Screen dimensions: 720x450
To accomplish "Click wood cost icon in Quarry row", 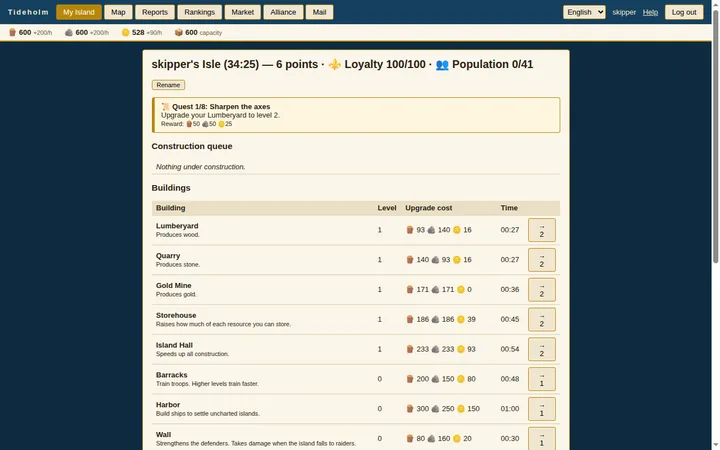I will pyautogui.click(x=410, y=260).
